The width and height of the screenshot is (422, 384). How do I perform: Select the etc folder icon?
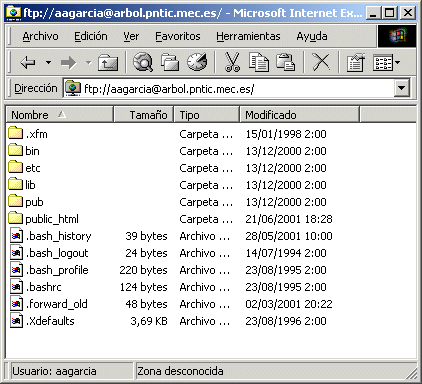(15, 167)
